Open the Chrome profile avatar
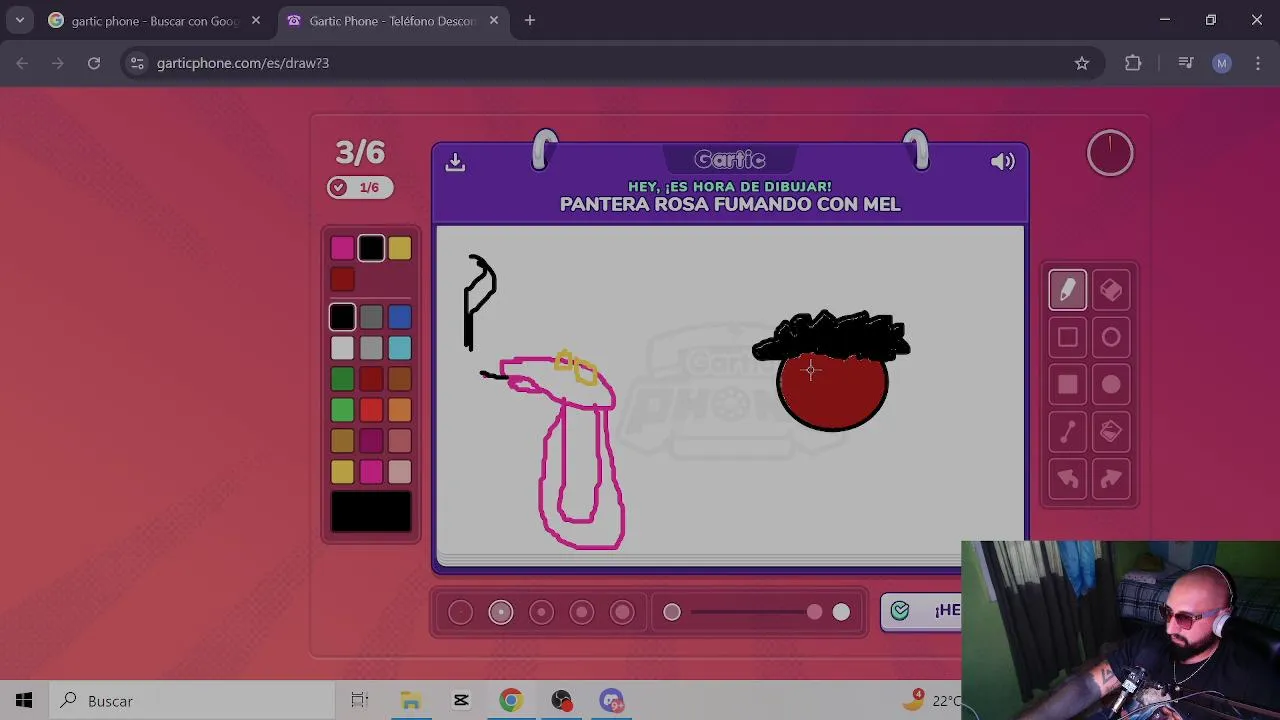 (1221, 63)
